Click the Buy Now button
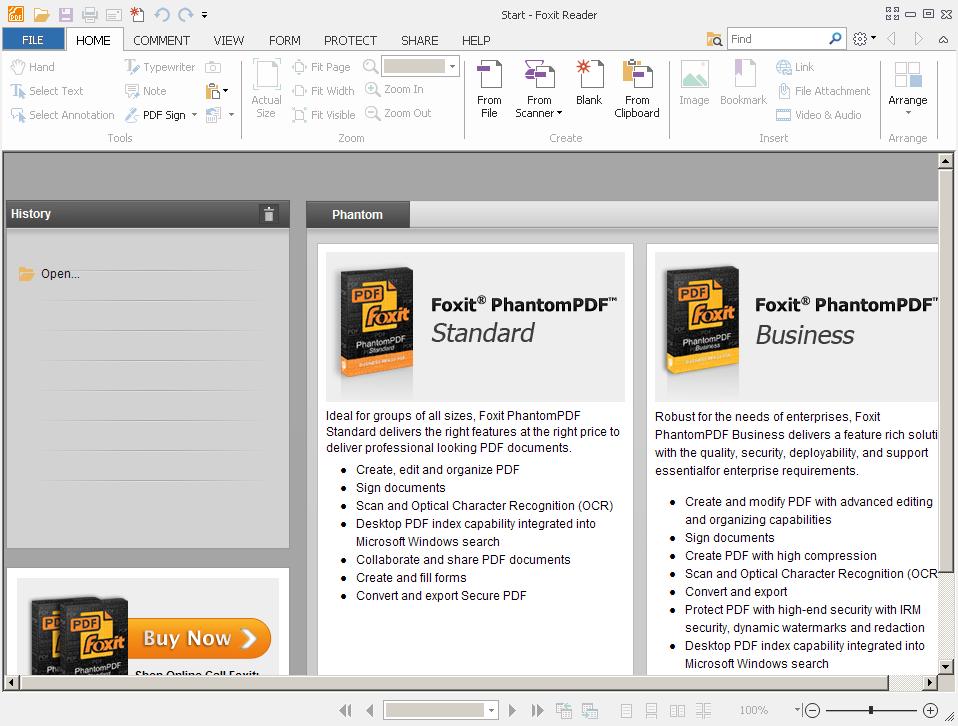 [199, 638]
